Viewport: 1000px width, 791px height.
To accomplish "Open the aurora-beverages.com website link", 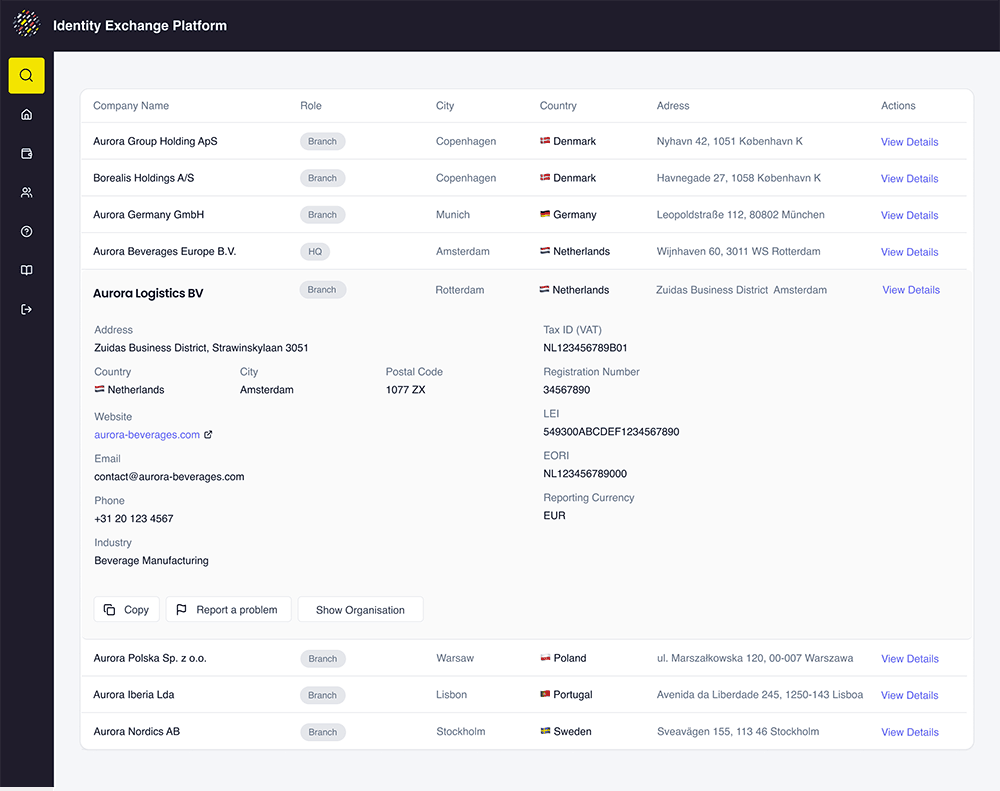I will (x=145, y=434).
